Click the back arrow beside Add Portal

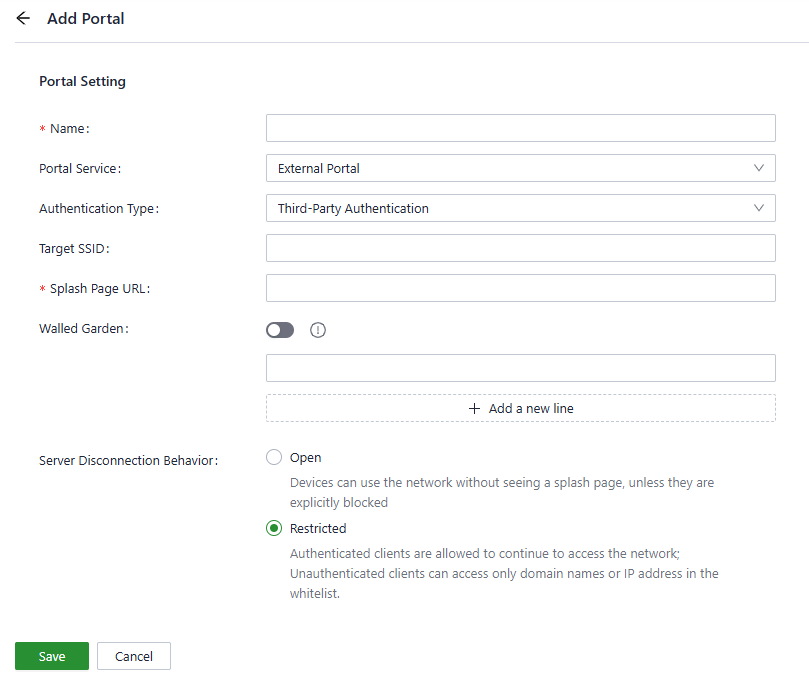click(23, 18)
